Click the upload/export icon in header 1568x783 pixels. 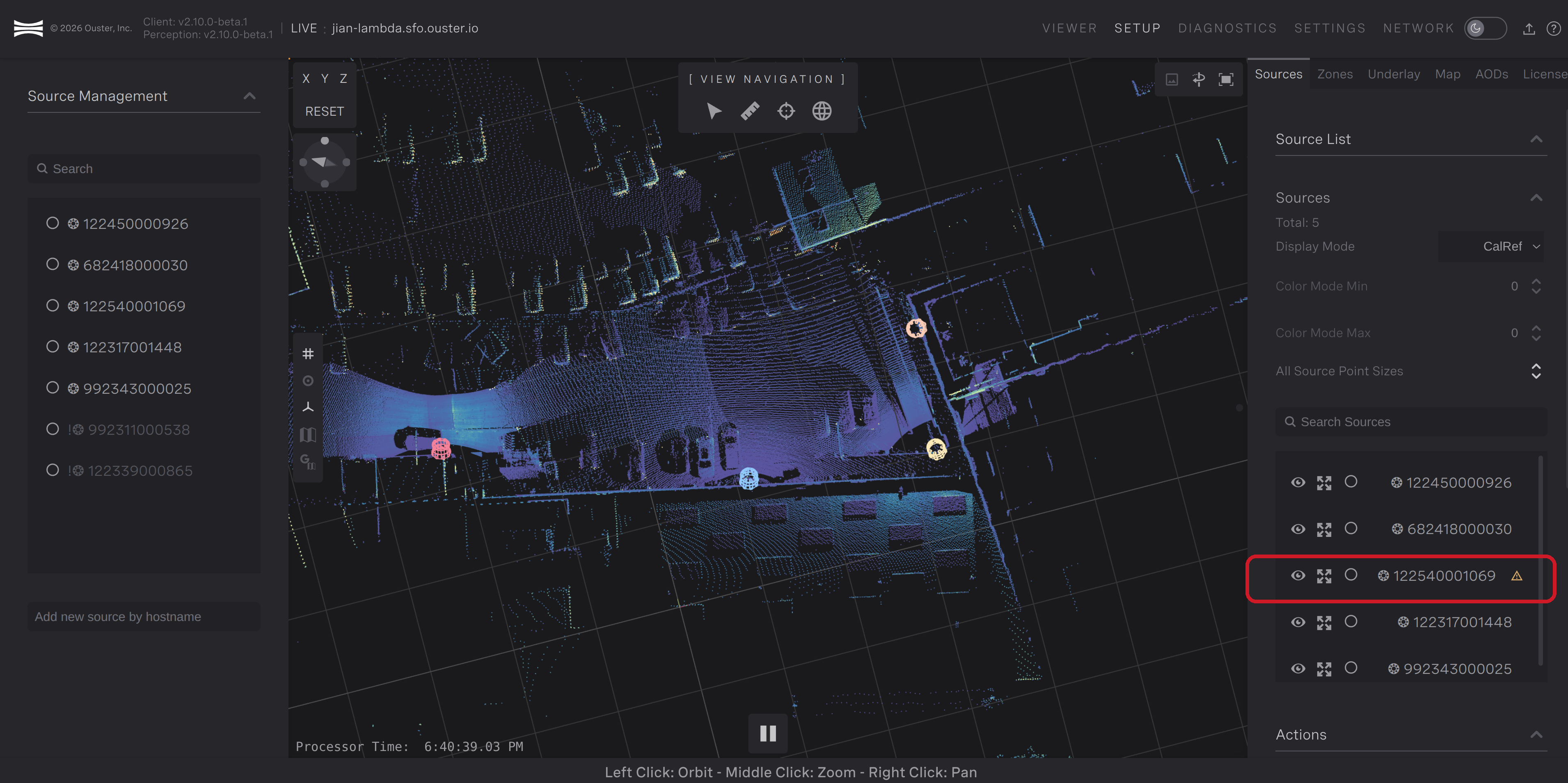1529,29
